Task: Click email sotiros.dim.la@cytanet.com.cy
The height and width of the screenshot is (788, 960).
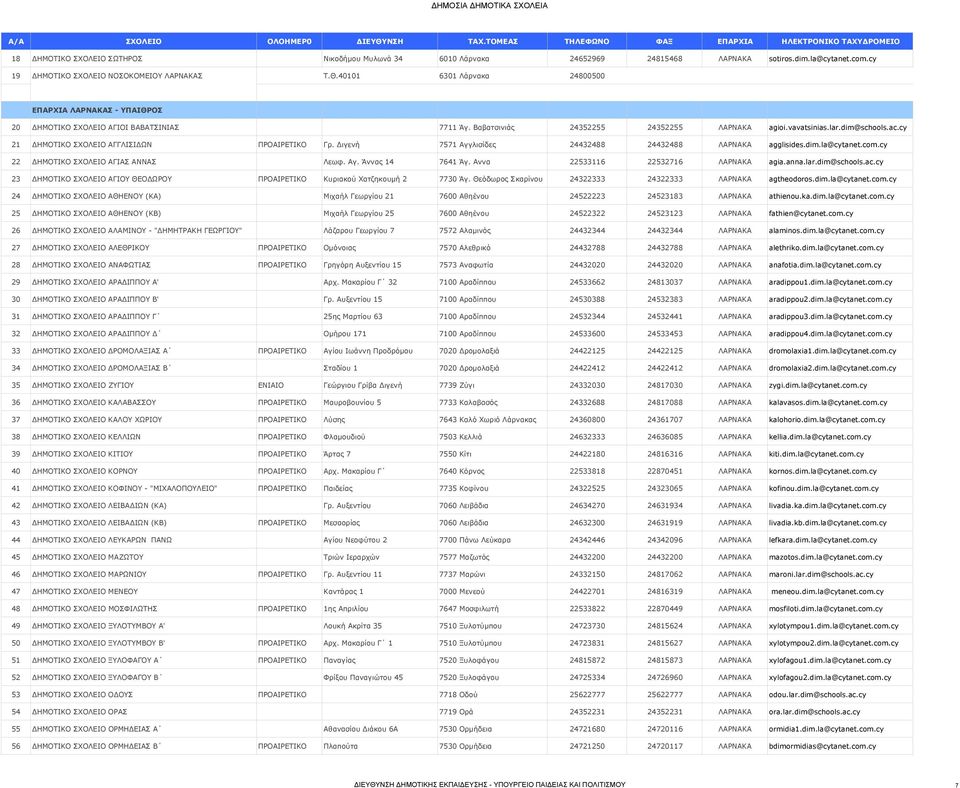Action: coord(822,59)
